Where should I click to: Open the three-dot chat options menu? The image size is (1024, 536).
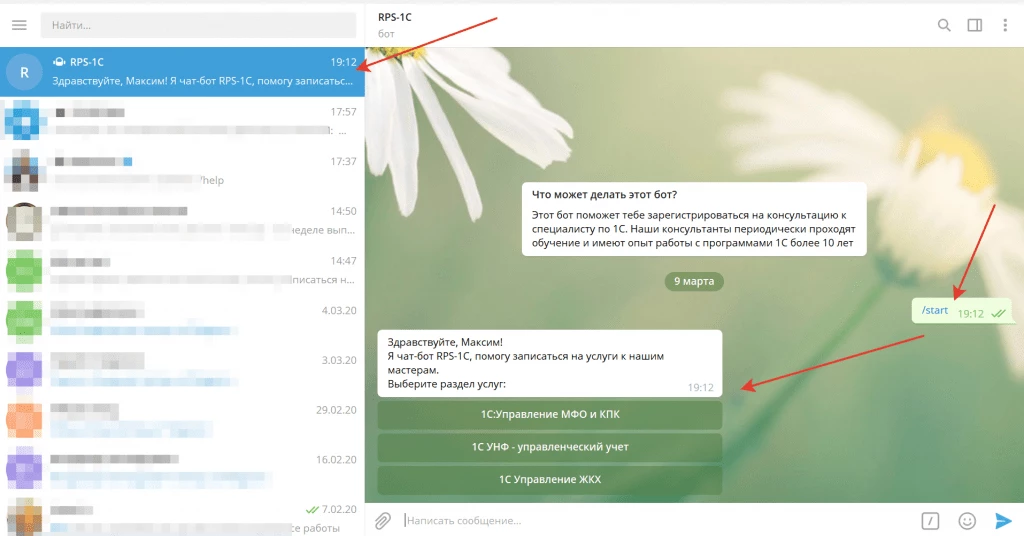[1004, 25]
